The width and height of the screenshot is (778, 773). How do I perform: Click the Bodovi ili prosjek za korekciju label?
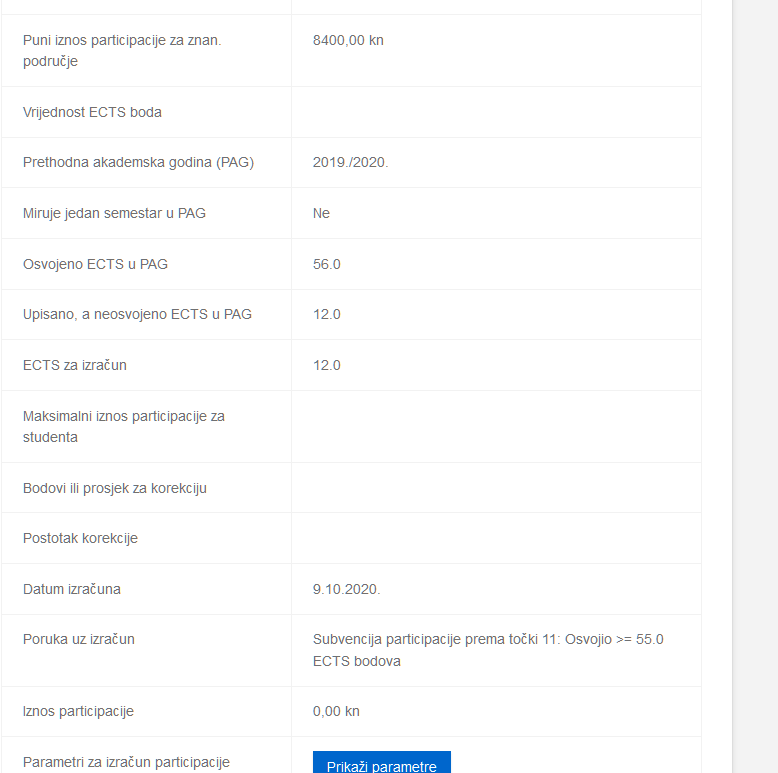[x=115, y=488]
